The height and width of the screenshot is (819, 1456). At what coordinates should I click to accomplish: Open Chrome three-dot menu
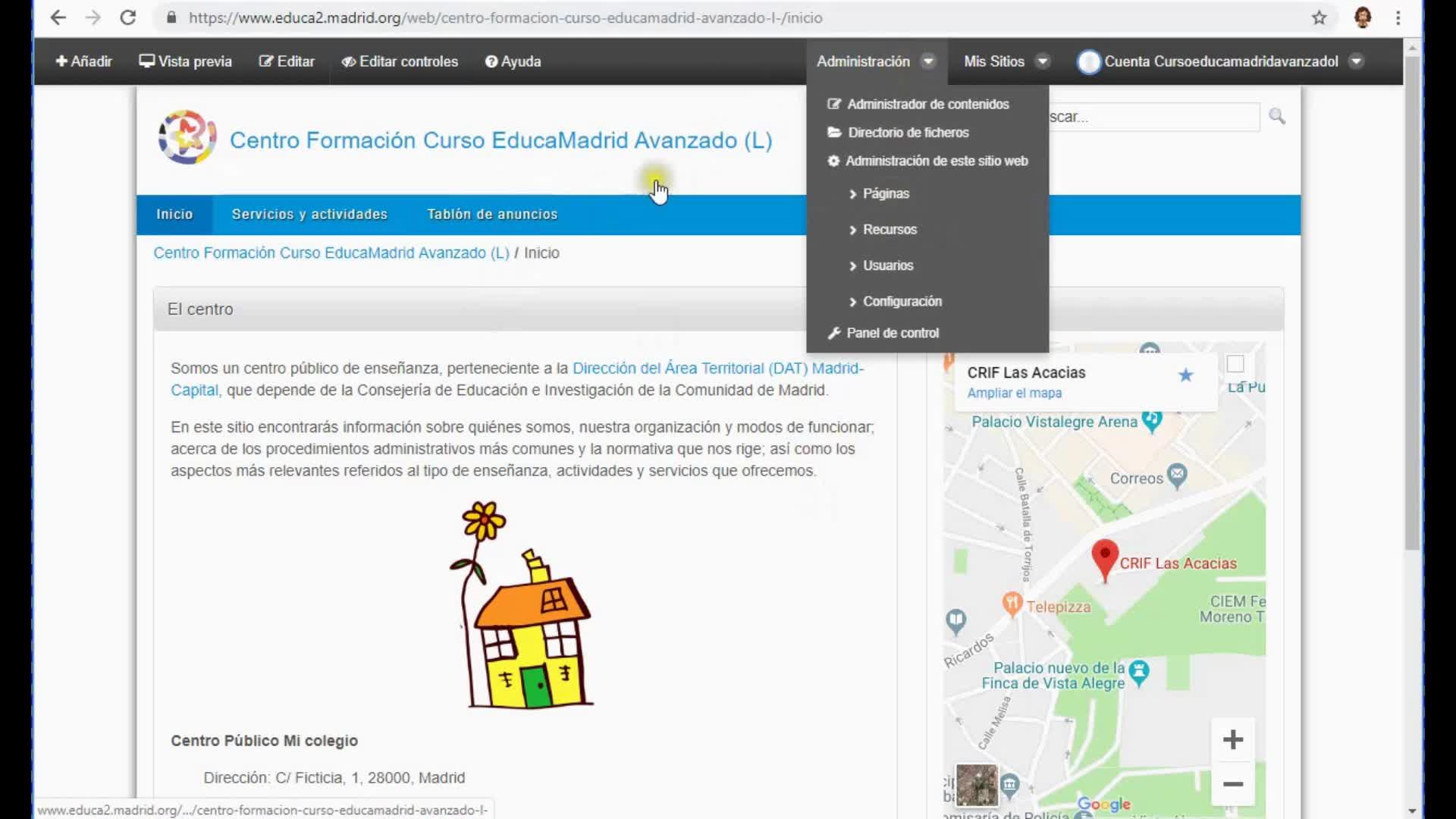tap(1398, 17)
